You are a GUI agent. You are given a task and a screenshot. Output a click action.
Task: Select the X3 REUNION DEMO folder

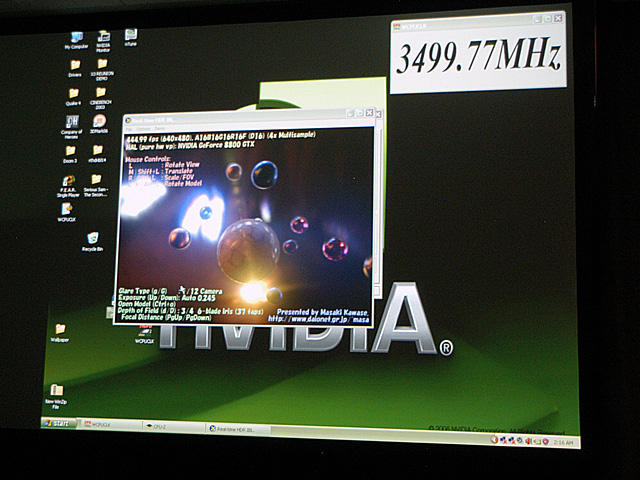click(102, 69)
